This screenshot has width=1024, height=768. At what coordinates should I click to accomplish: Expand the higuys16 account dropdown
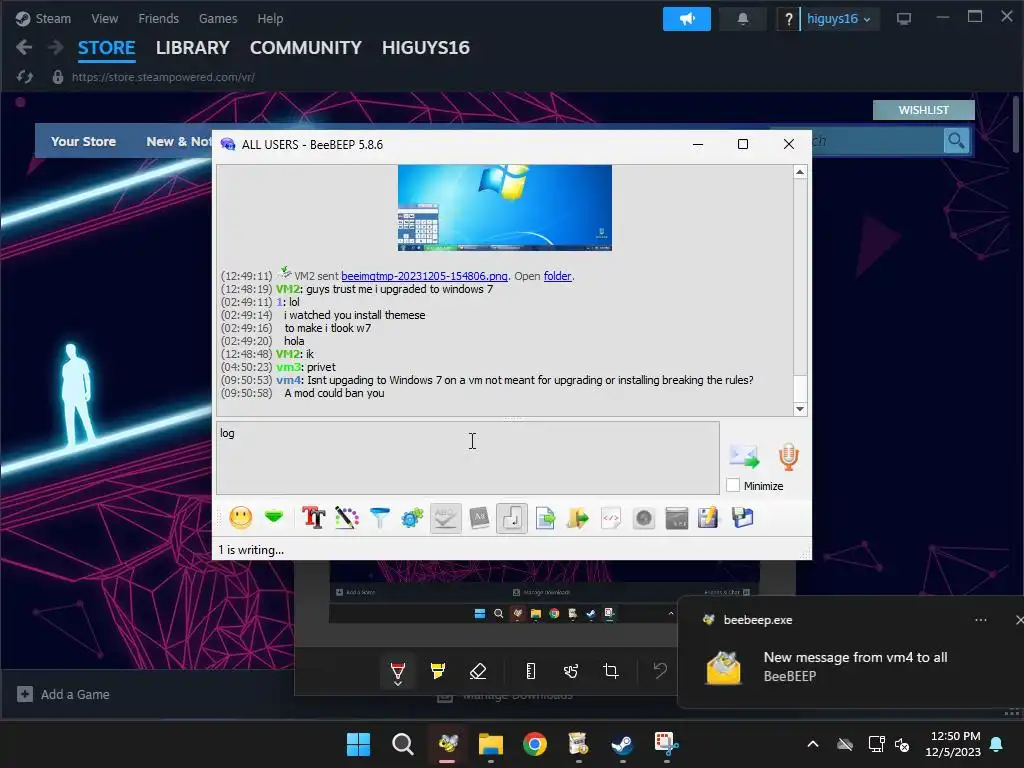pyautogui.click(x=839, y=19)
